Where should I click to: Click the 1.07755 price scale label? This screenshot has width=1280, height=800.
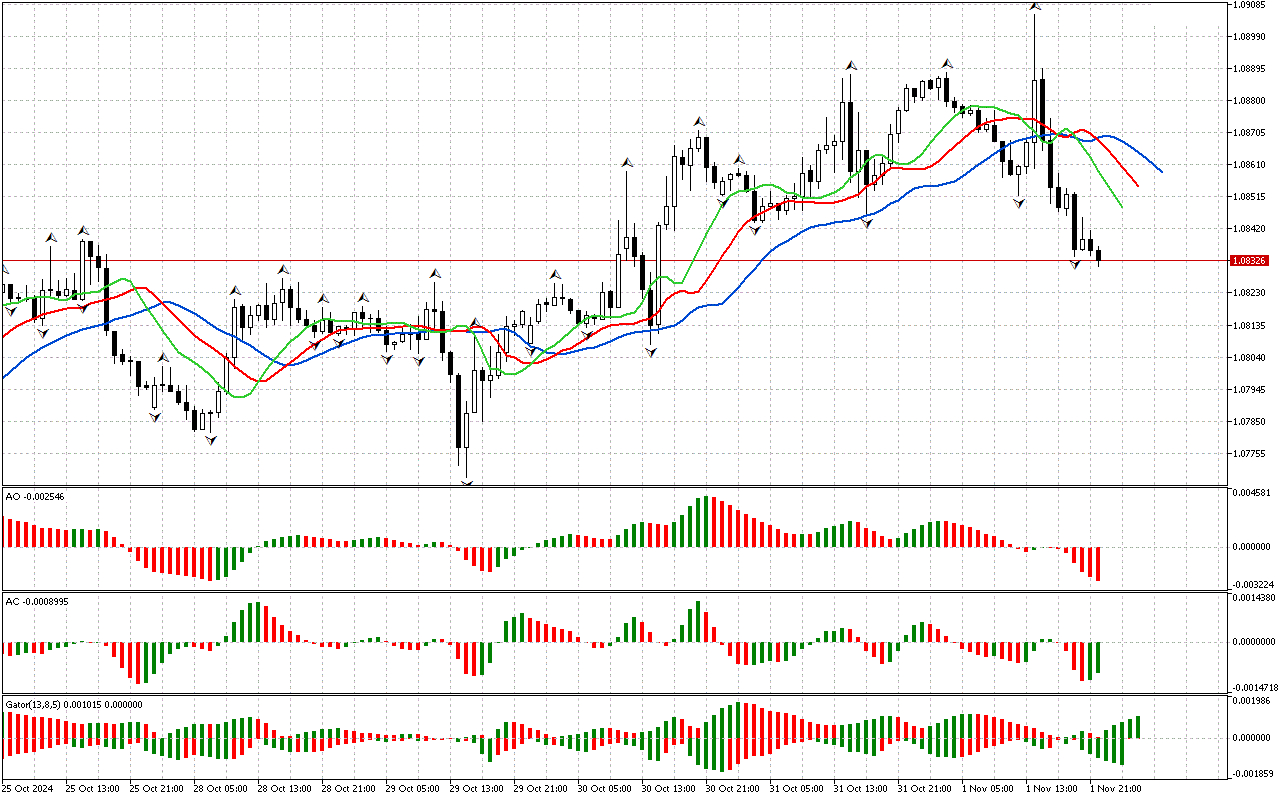point(1250,454)
